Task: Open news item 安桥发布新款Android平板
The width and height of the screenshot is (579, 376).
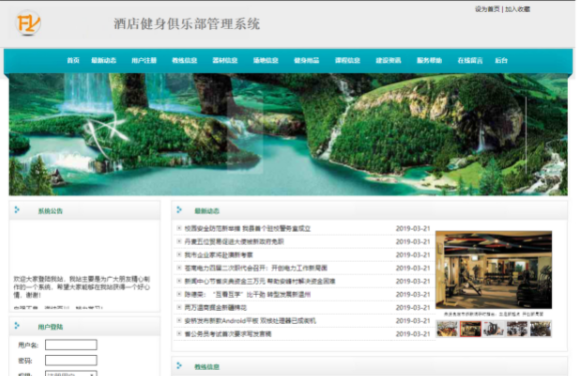Action: (250, 321)
